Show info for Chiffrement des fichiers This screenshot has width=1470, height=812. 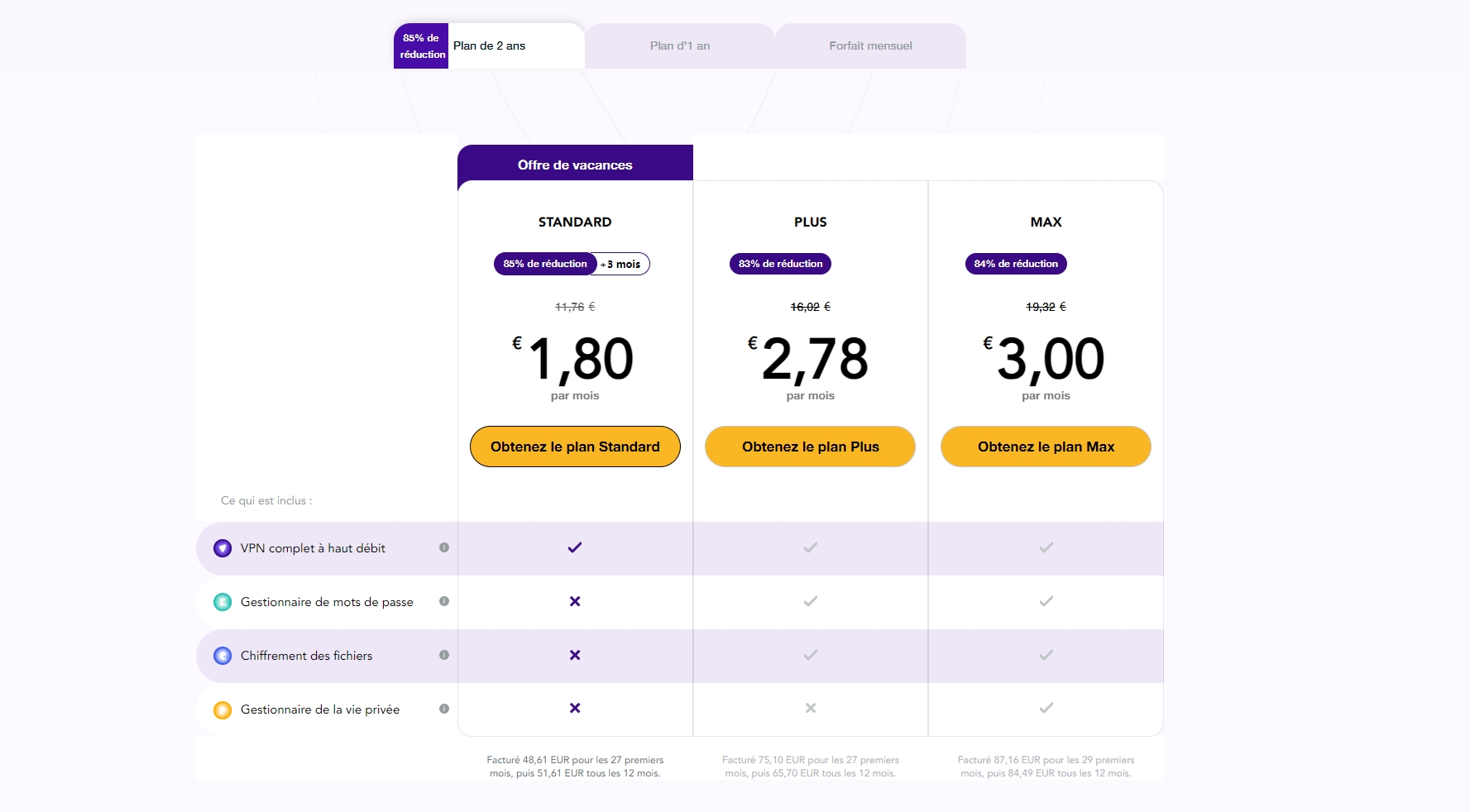pyautogui.click(x=444, y=655)
